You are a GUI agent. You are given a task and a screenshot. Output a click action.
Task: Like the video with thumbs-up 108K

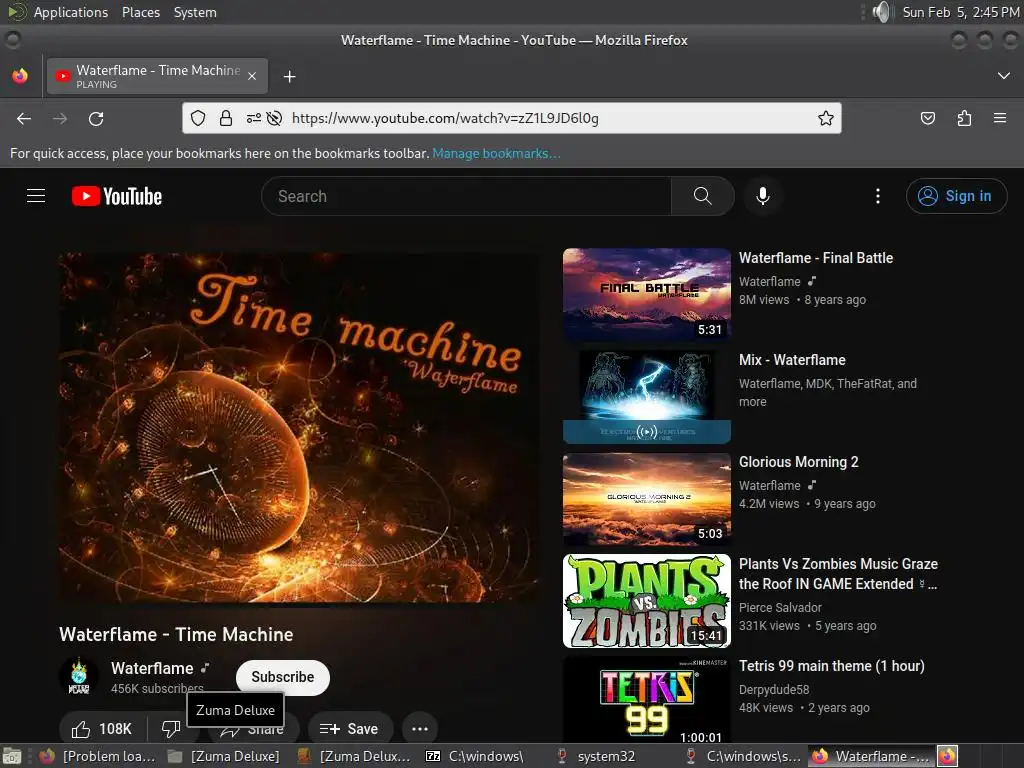102,728
